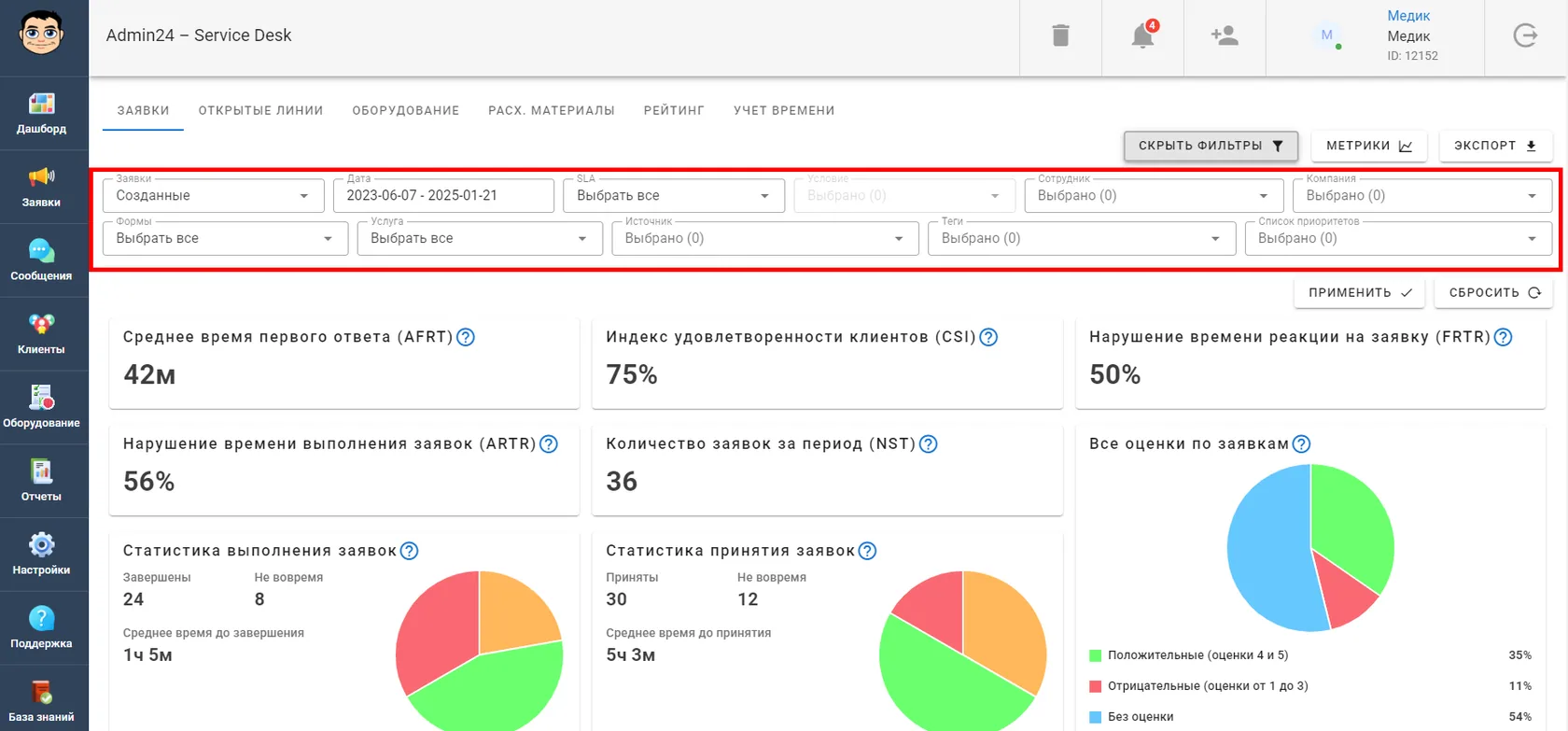Click the logout icon in header
Viewport: 1568px width, 731px height.
[x=1525, y=36]
